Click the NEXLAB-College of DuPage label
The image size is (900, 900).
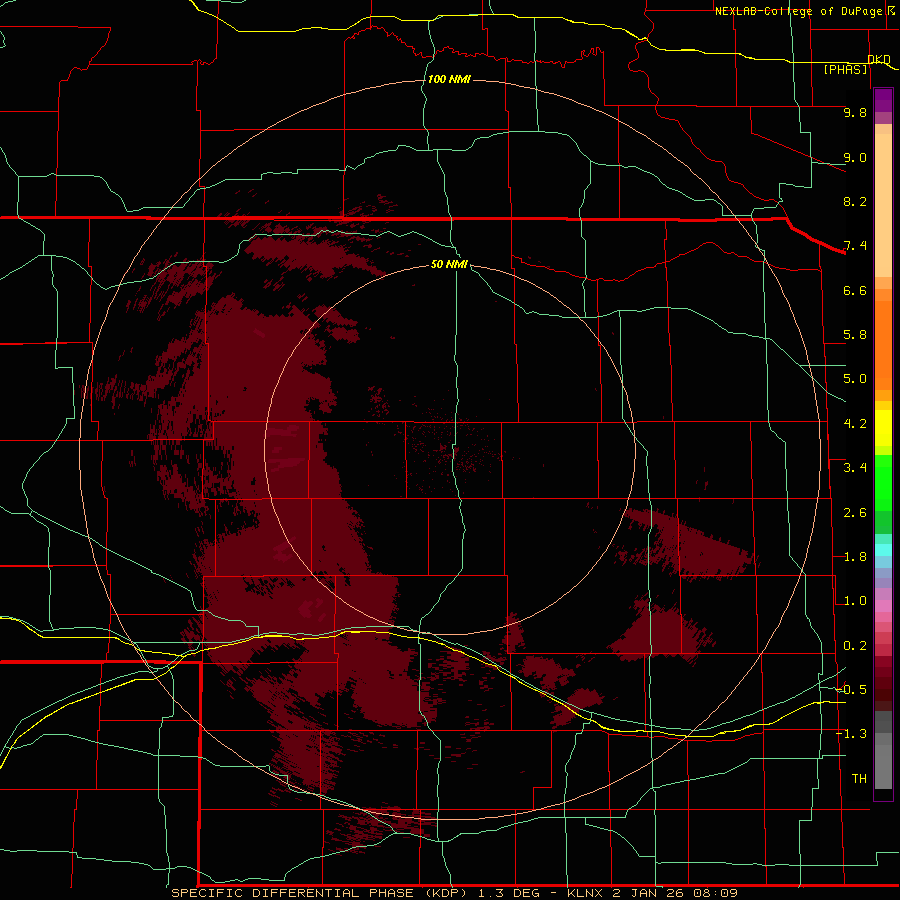coord(798,11)
